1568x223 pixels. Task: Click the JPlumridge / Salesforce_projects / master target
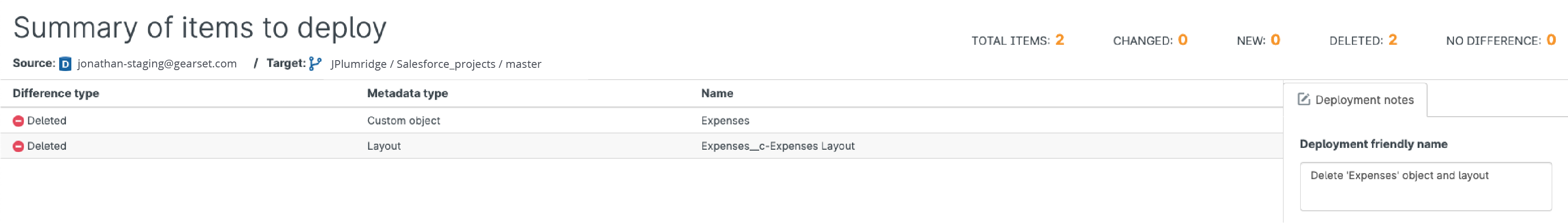coord(436,64)
